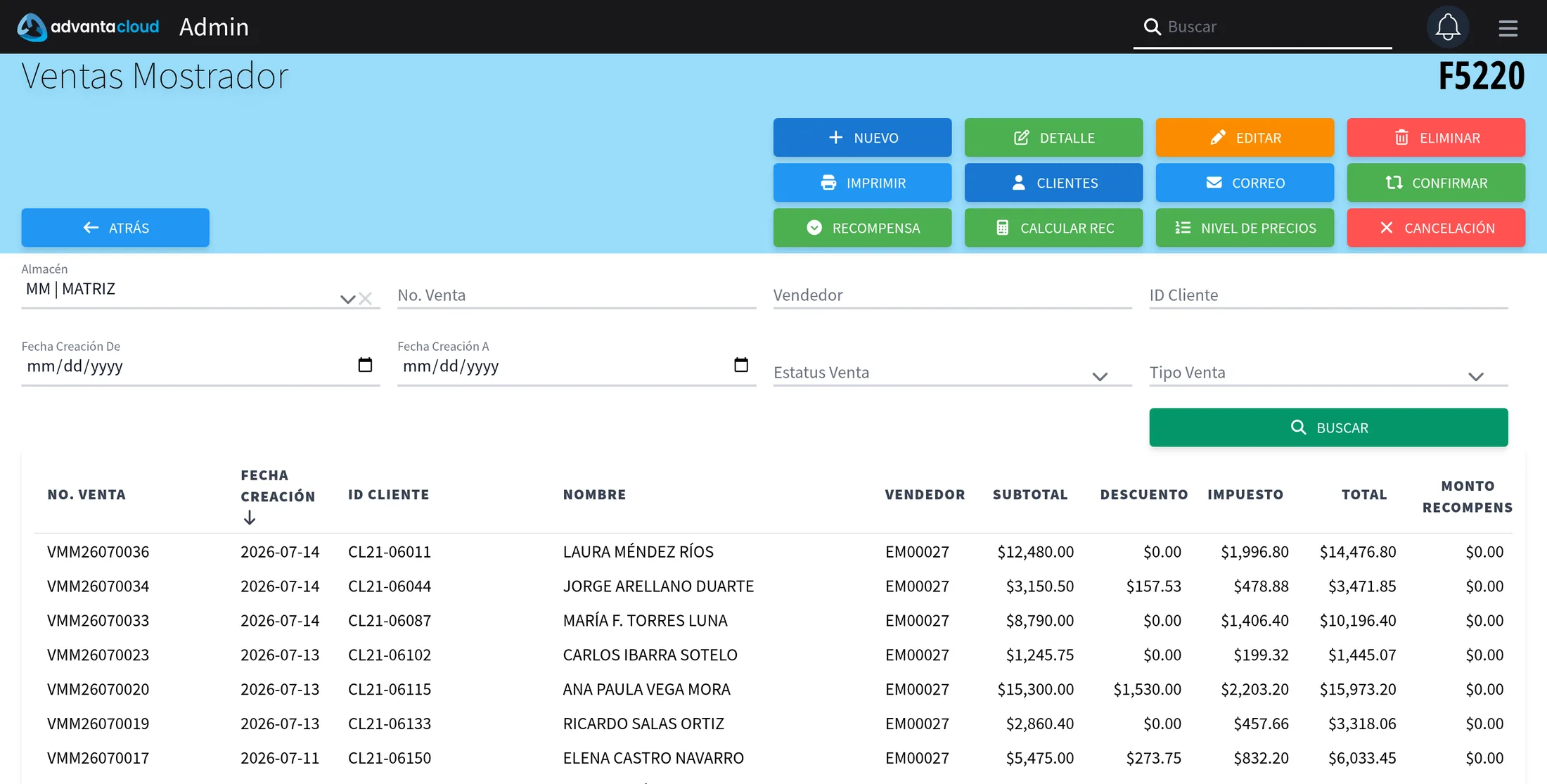This screenshot has width=1547, height=784.
Task: Click client ID CL21-06087
Action: [390, 621]
